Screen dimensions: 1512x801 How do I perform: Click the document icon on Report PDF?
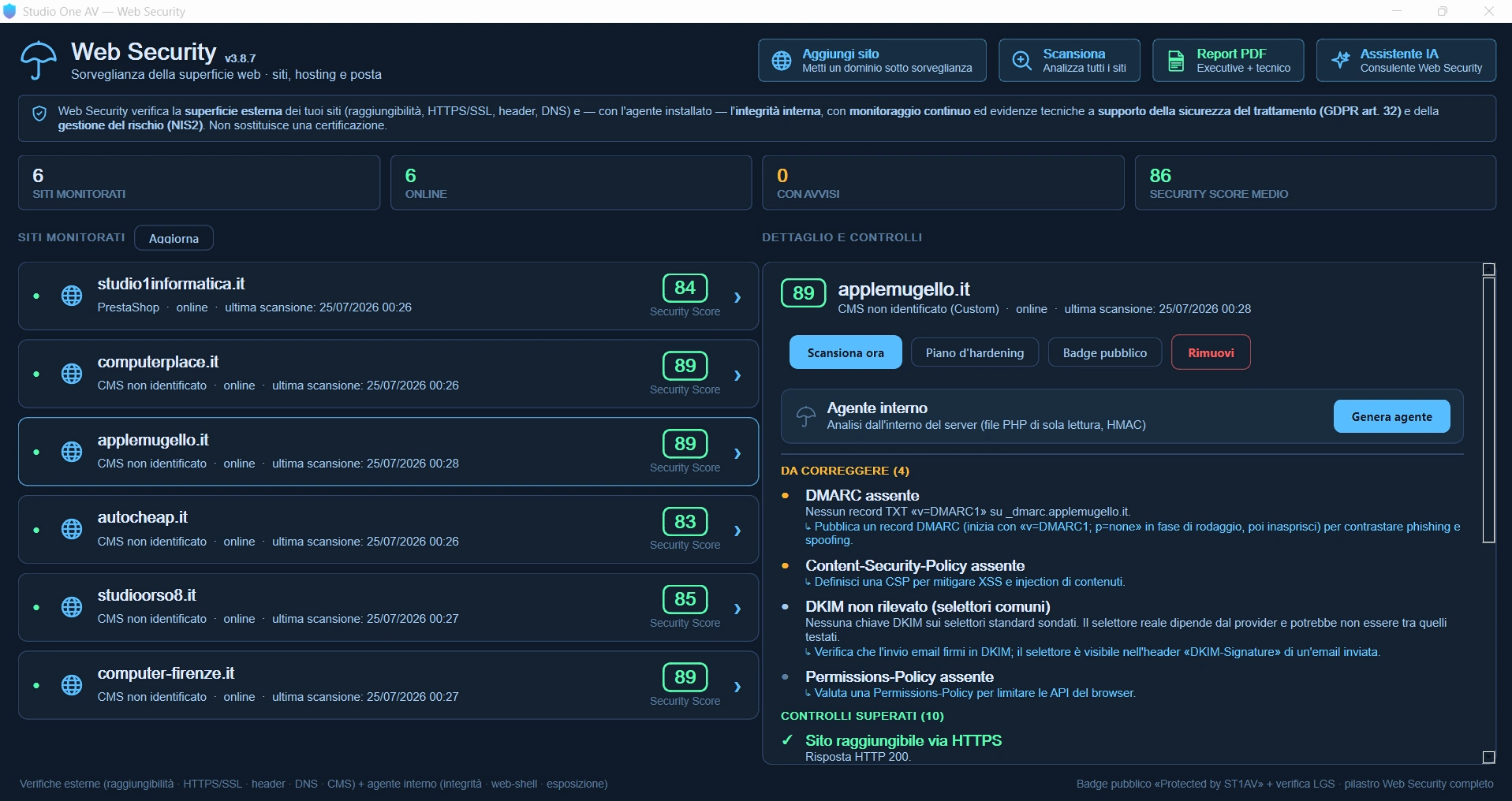[1176, 61]
